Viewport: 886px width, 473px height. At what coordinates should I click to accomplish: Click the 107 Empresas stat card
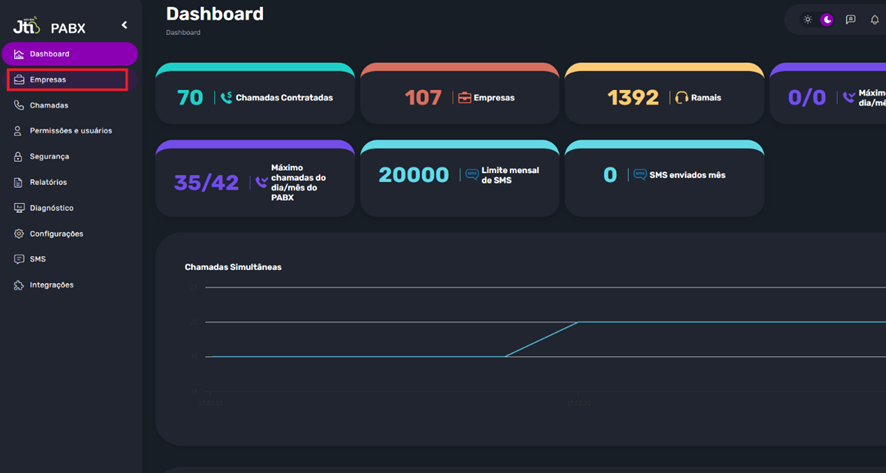[x=459, y=97]
